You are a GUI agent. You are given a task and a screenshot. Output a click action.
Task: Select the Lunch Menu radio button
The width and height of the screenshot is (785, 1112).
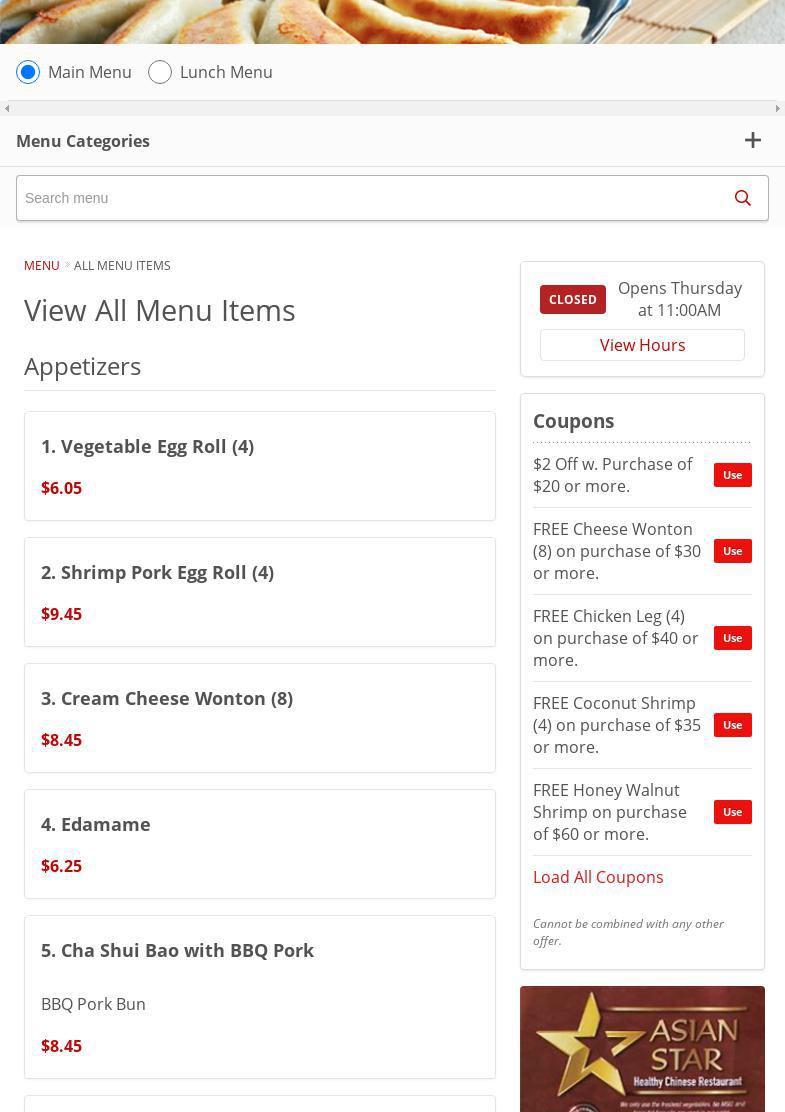(x=160, y=72)
